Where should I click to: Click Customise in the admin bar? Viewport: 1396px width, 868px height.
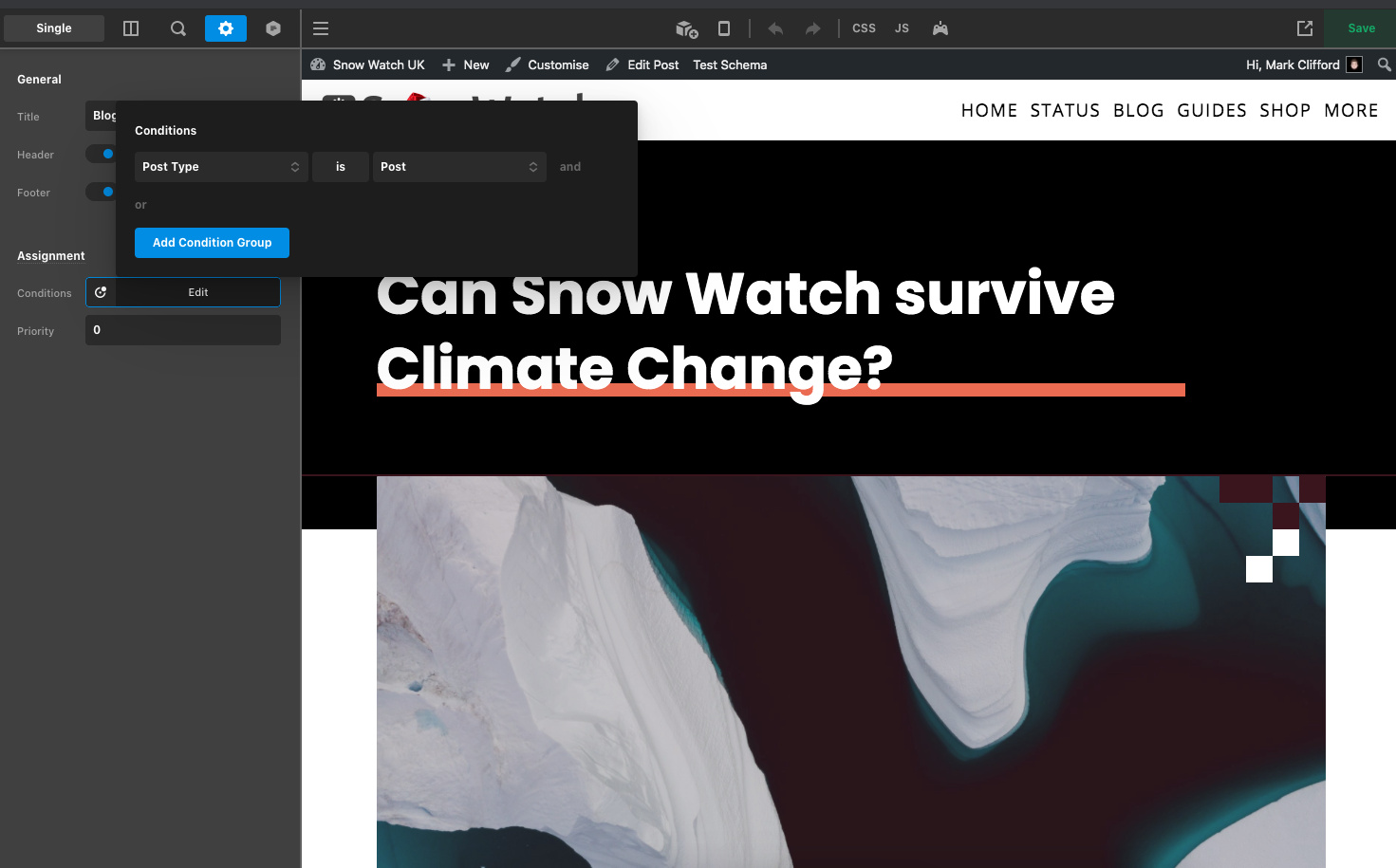pyautogui.click(x=548, y=65)
